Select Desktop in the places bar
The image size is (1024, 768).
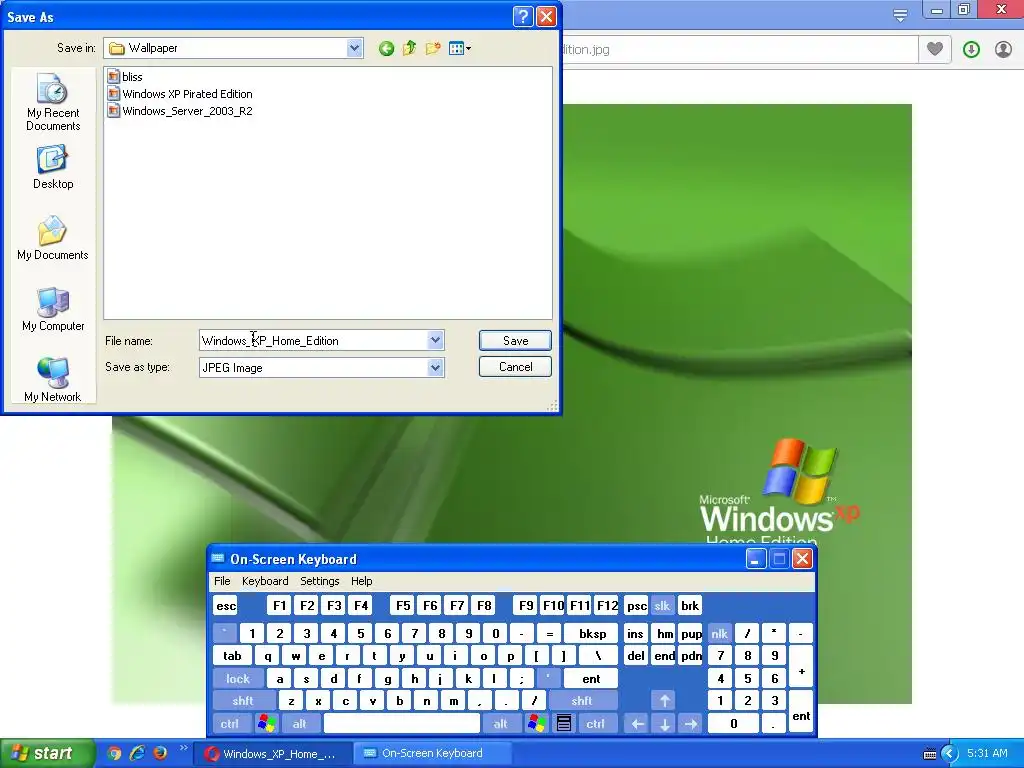coord(53,168)
